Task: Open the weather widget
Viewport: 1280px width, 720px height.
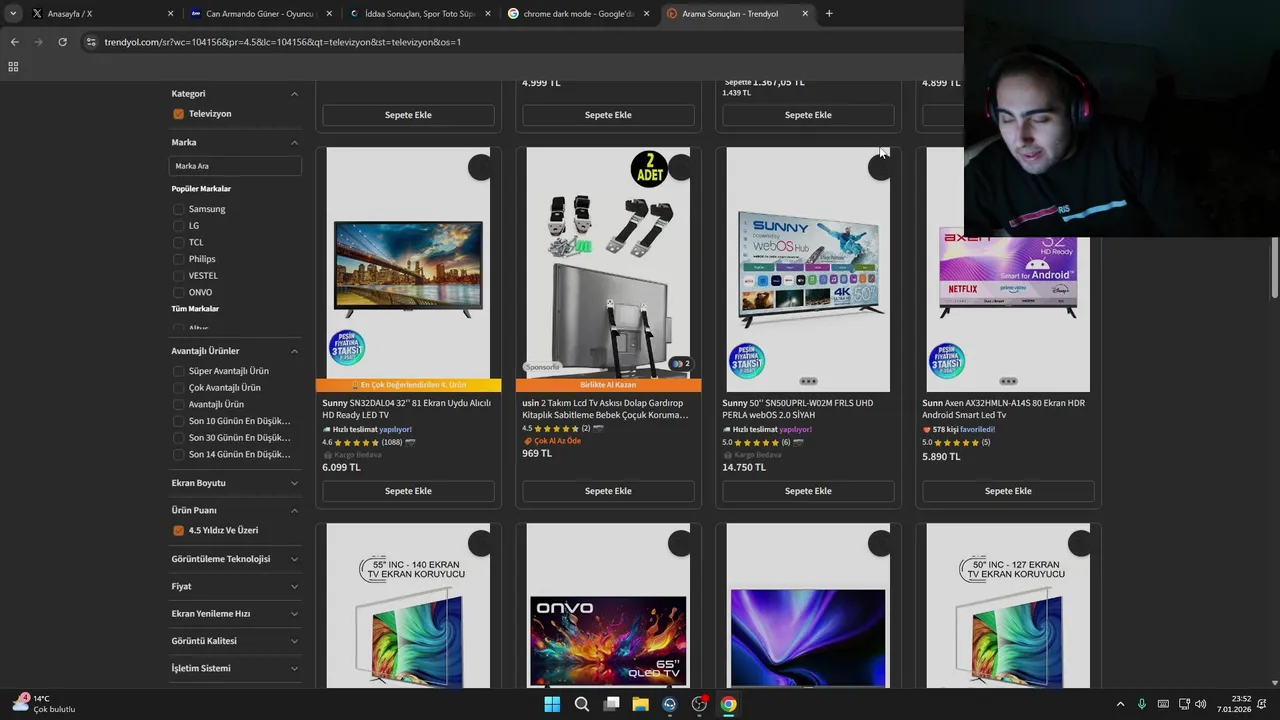Action: tap(44, 704)
